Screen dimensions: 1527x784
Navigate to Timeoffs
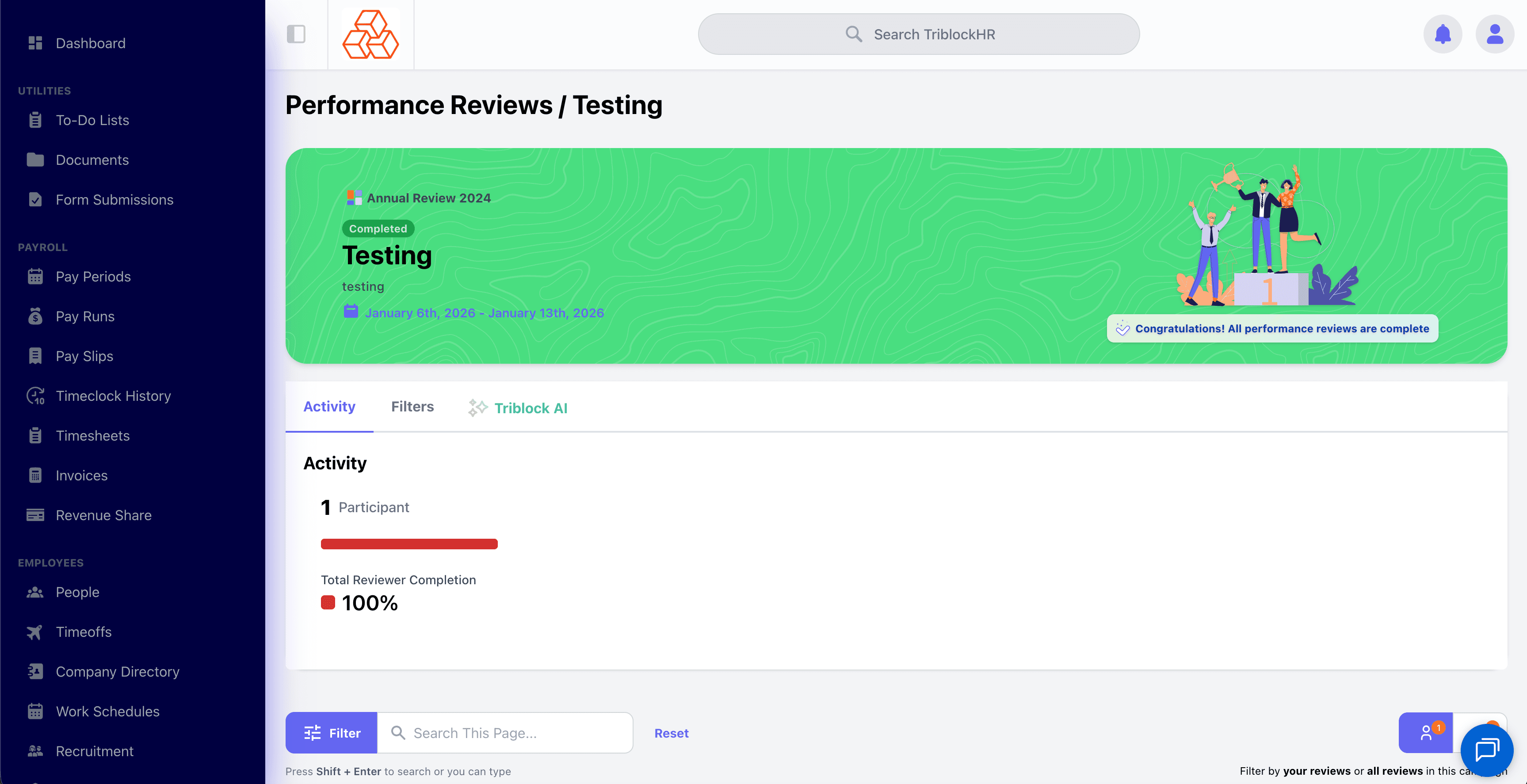click(x=83, y=632)
